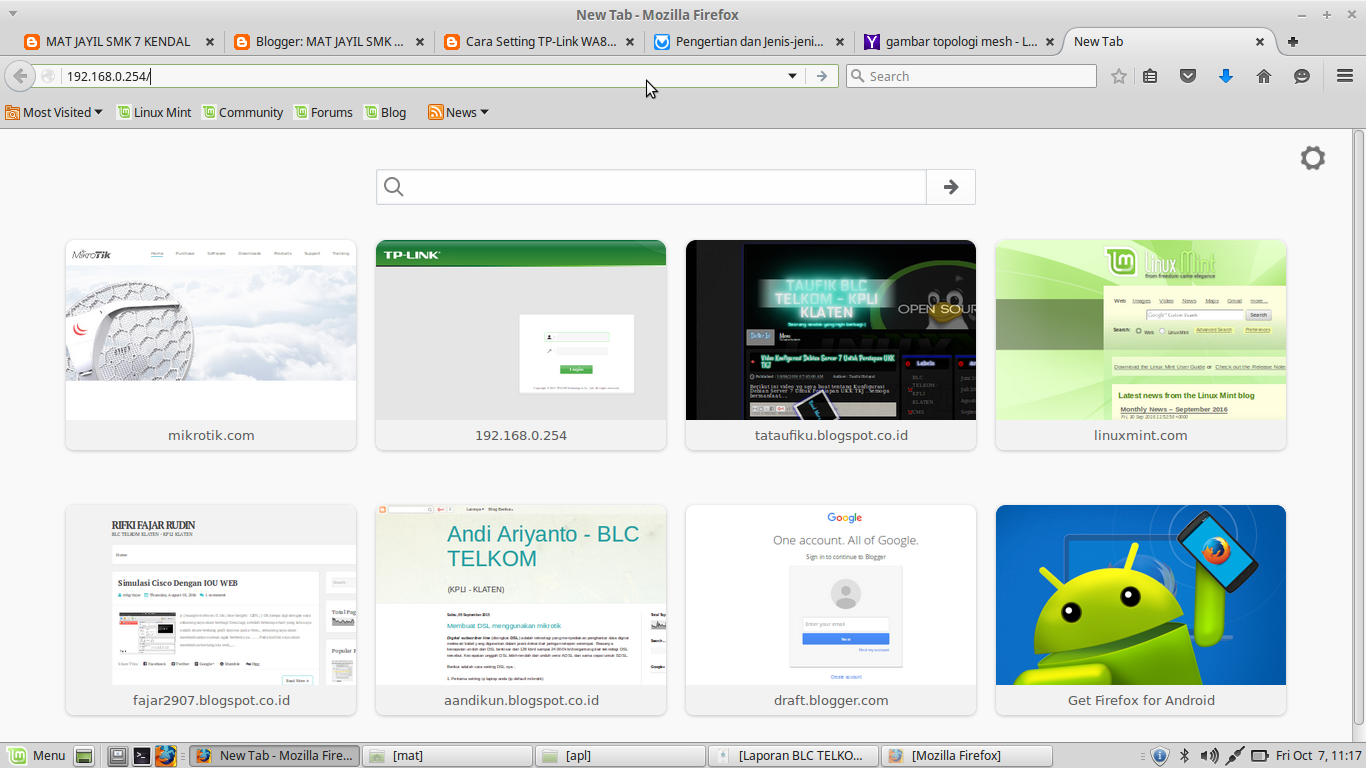Viewport: 1366px width, 768px height.
Task: Switch to the Pengertian dan Jenis-jenis tab
Action: coord(748,42)
